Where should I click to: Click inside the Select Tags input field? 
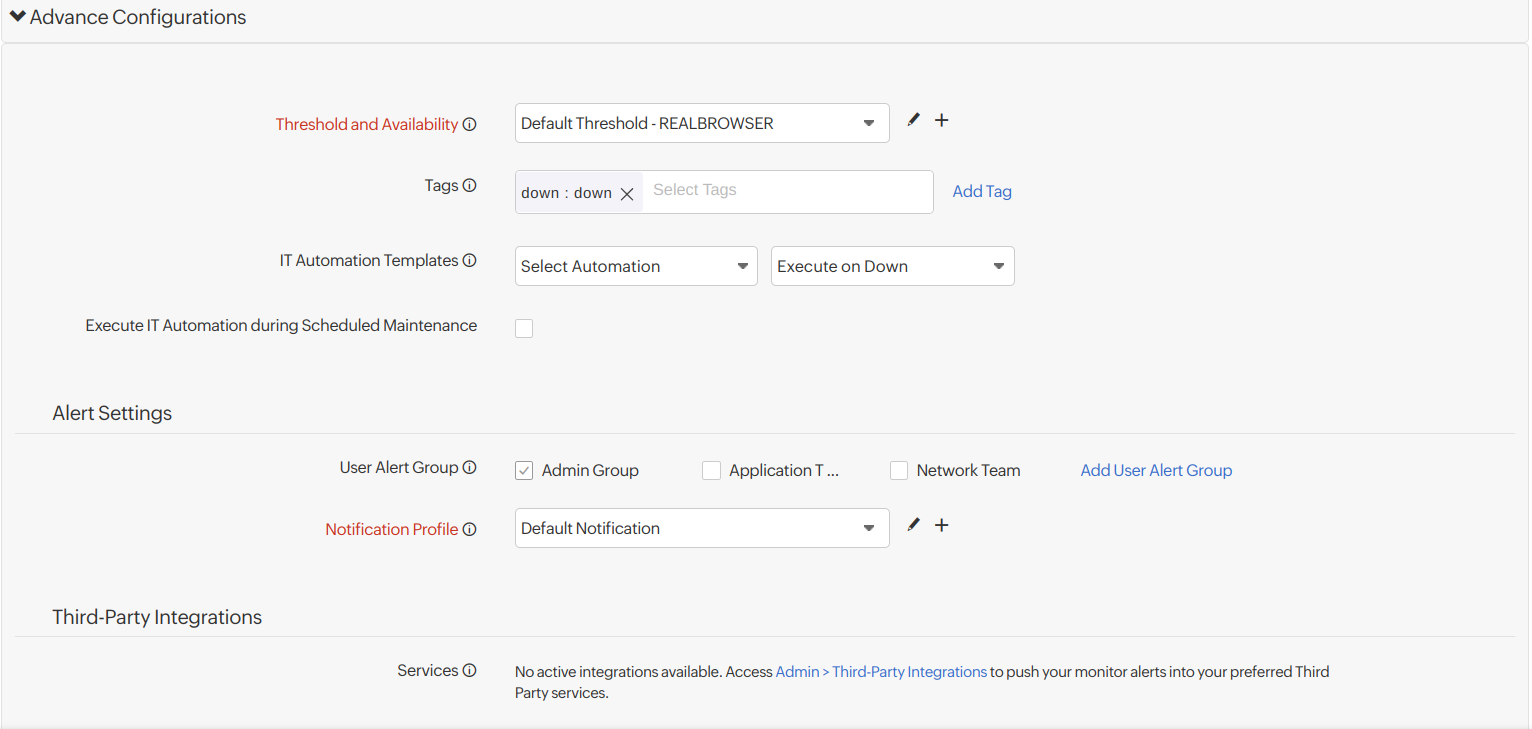pos(785,191)
